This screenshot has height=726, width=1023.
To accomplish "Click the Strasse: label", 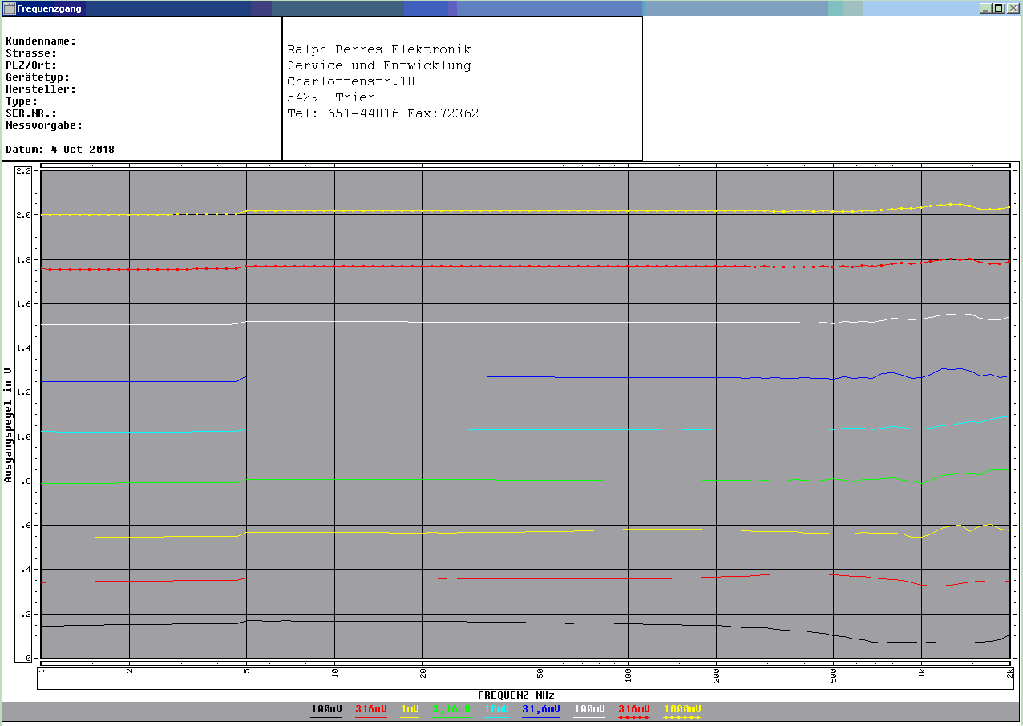I will [31, 53].
